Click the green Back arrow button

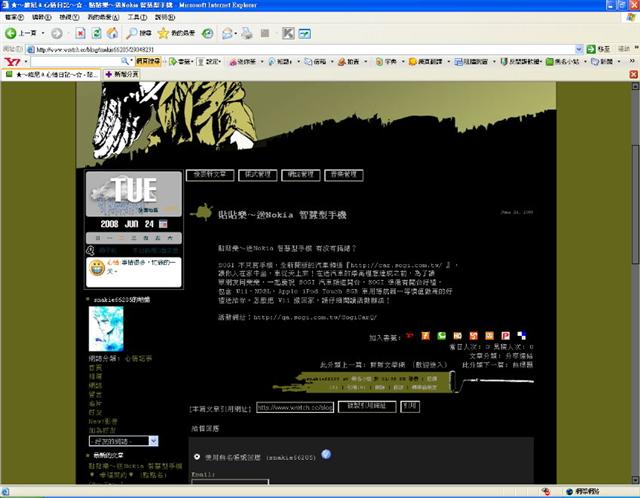(11, 33)
